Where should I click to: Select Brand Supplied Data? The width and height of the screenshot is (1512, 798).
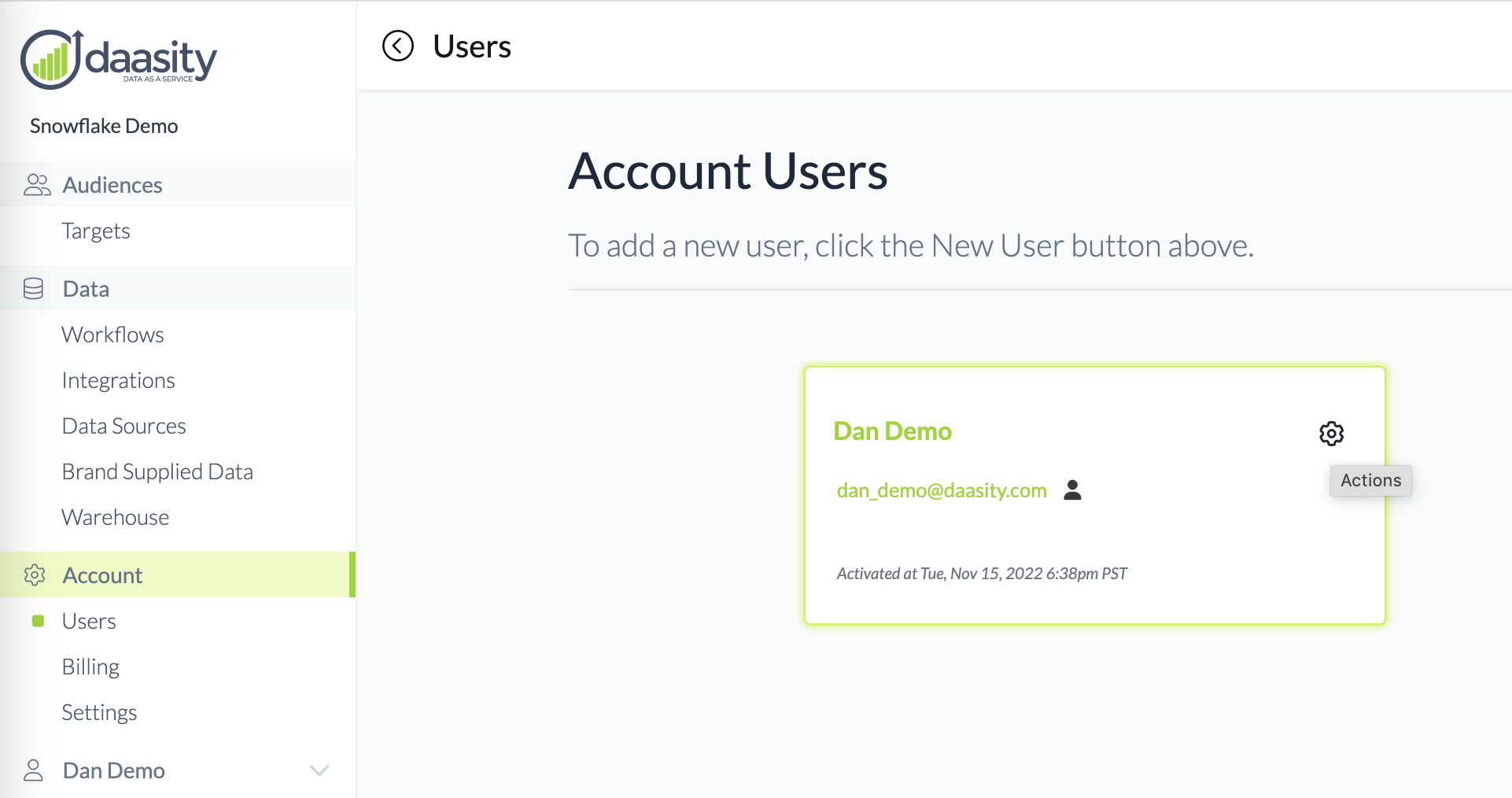pyautogui.click(x=157, y=471)
